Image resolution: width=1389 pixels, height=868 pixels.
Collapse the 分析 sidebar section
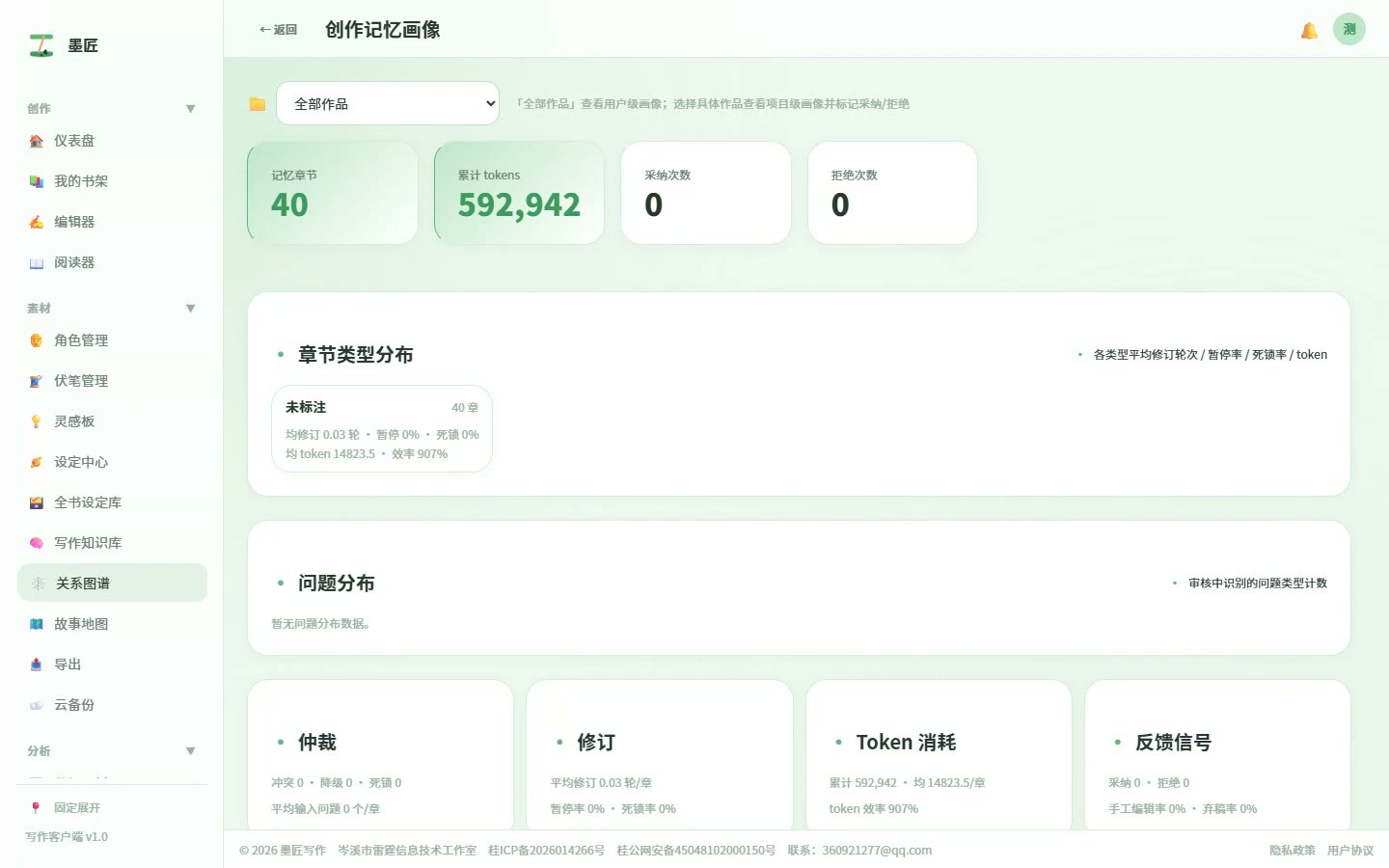[x=112, y=751]
